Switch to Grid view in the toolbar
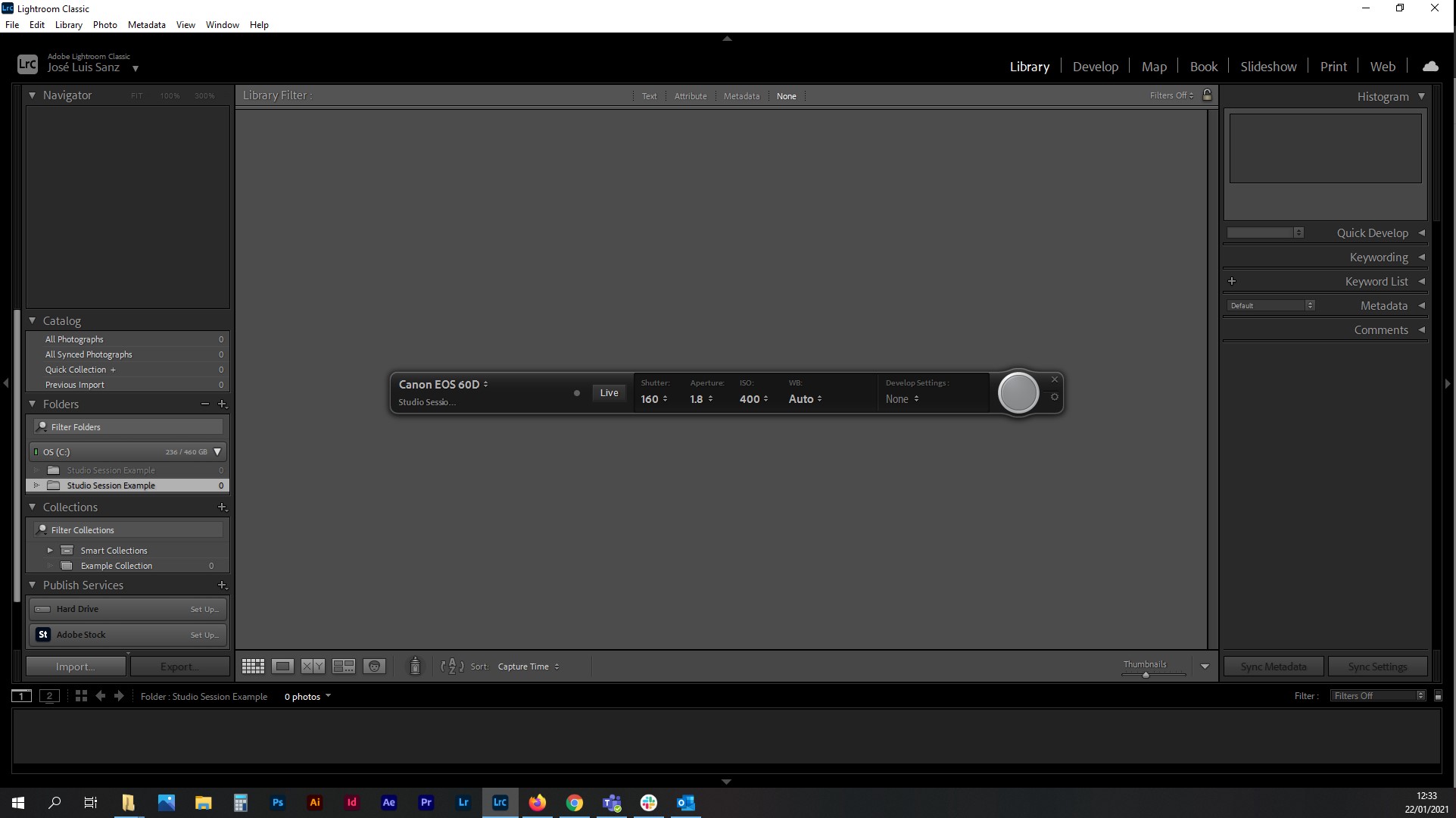 coord(253,666)
